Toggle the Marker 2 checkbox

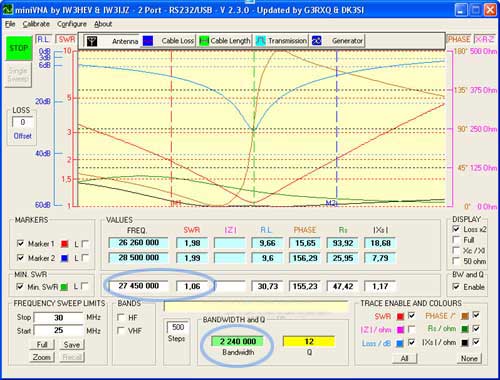pos(21,258)
